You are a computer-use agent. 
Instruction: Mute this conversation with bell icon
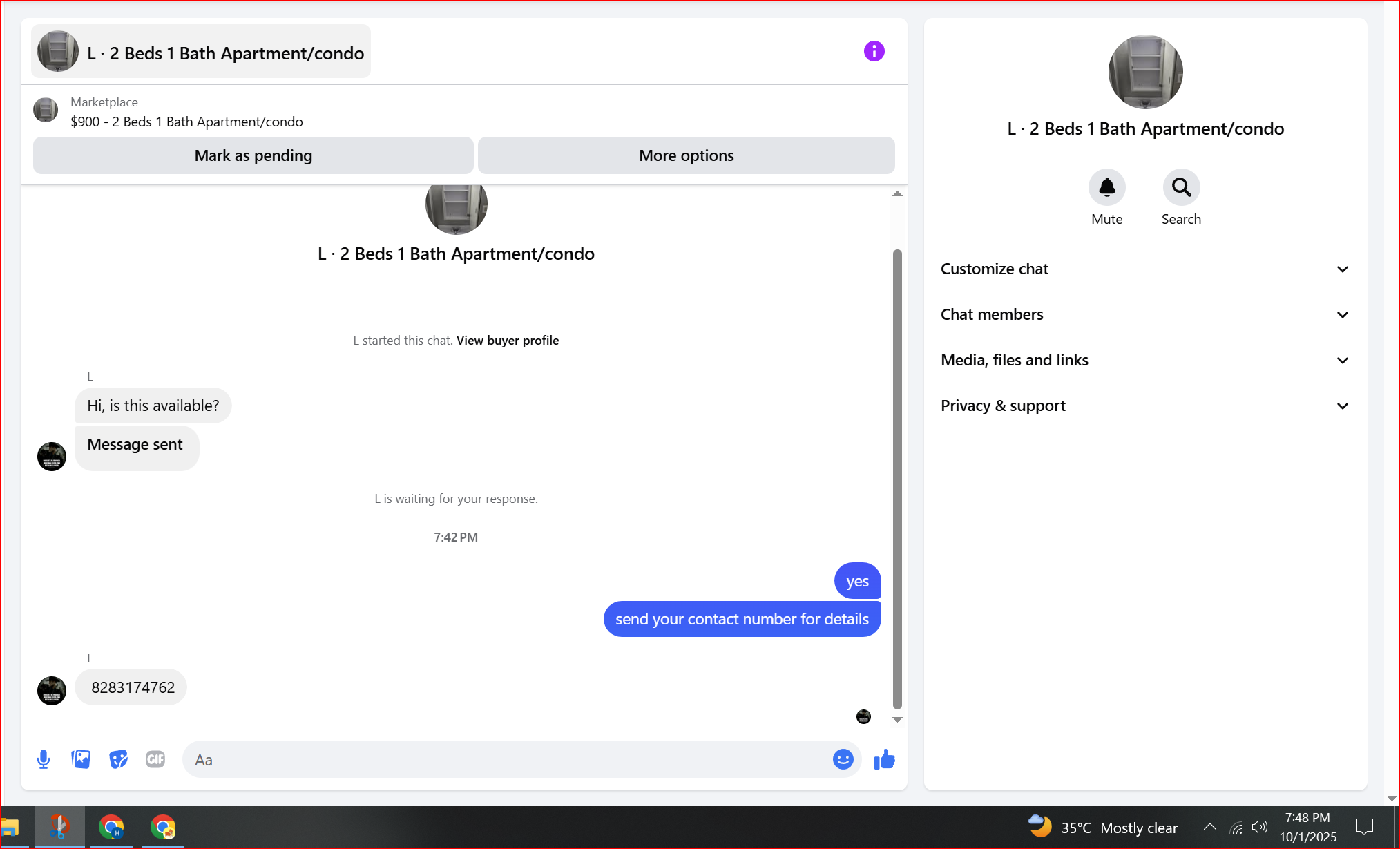(1106, 187)
